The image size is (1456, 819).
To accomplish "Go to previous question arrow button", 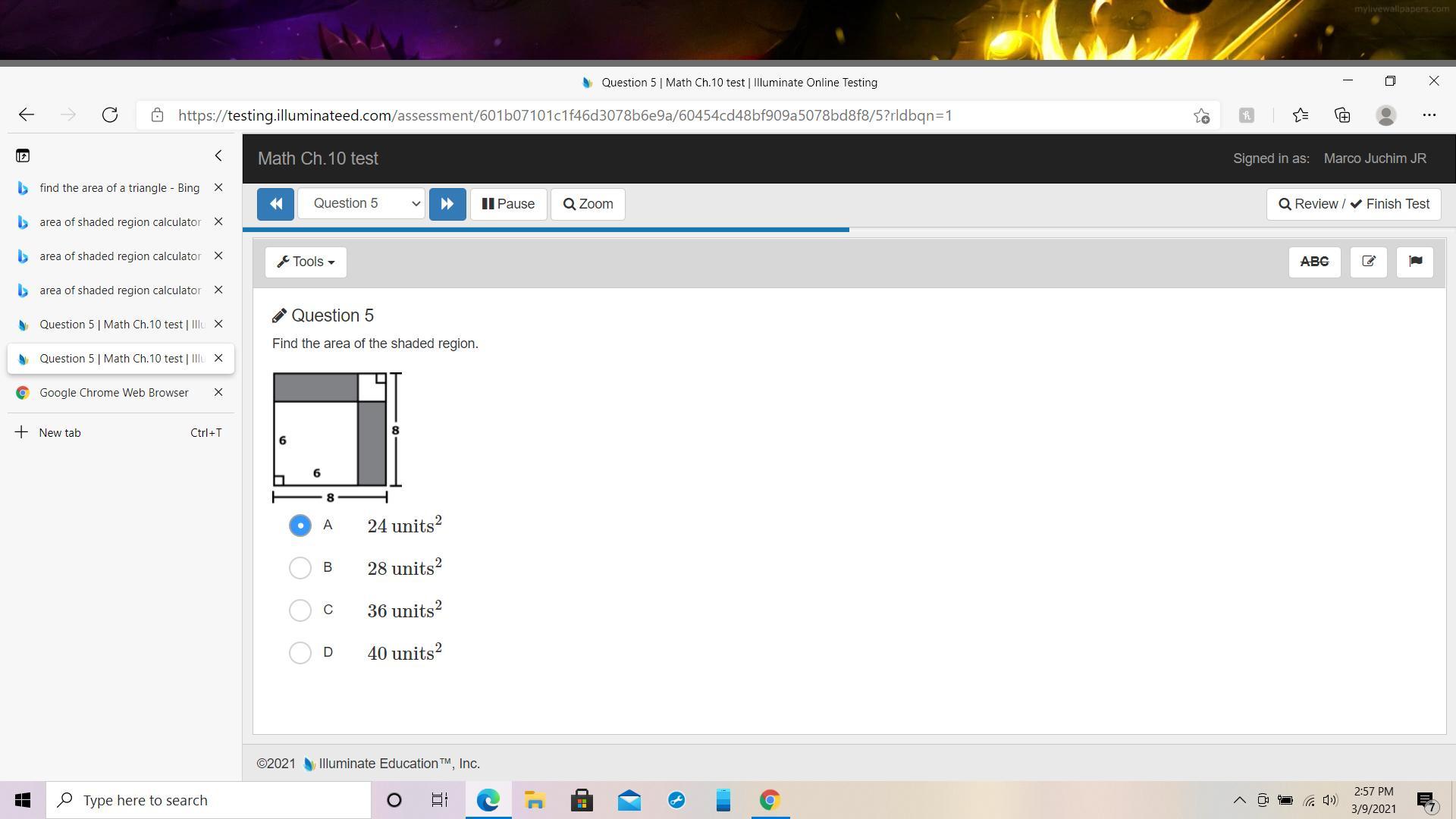I will tap(275, 204).
